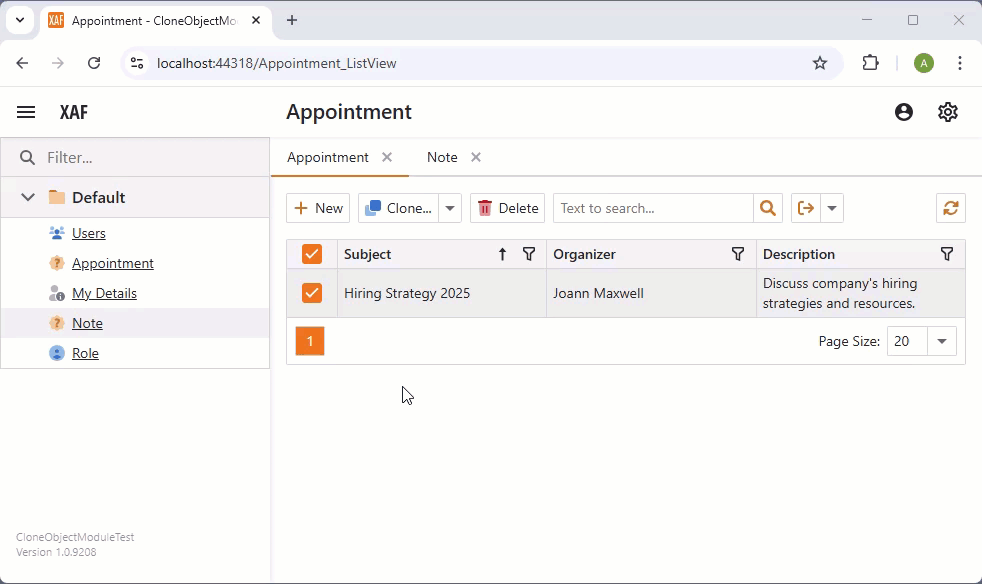
Task: Open the Organizer column filter icon
Action: coord(737,254)
